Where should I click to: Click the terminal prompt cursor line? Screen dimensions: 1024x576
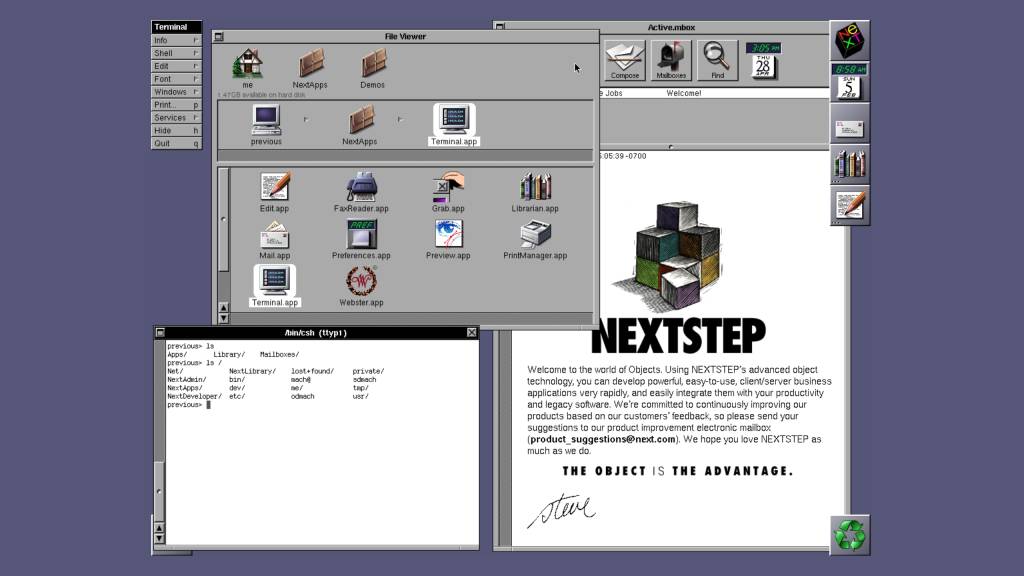pyautogui.click(x=189, y=405)
